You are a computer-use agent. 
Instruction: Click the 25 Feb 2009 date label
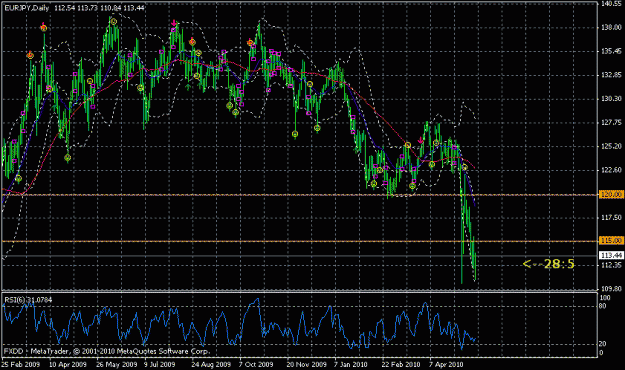click(x=20, y=364)
